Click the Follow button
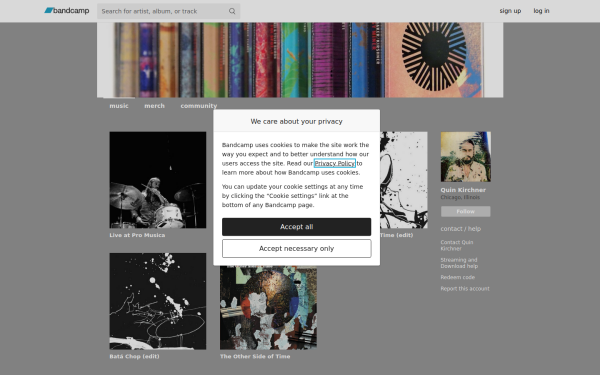 pos(466,212)
